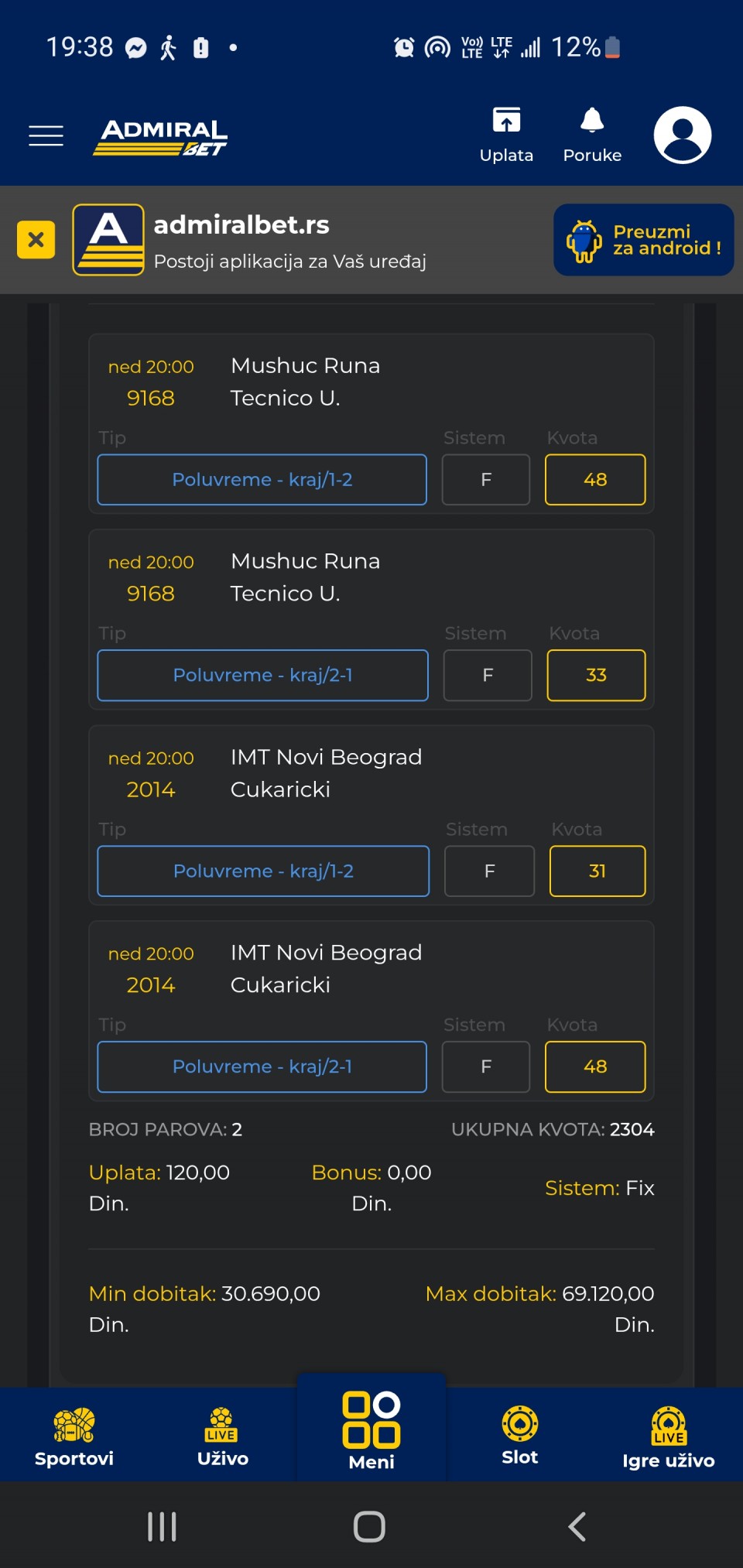
Task: Open the Slot games icon
Action: [x=519, y=1436]
